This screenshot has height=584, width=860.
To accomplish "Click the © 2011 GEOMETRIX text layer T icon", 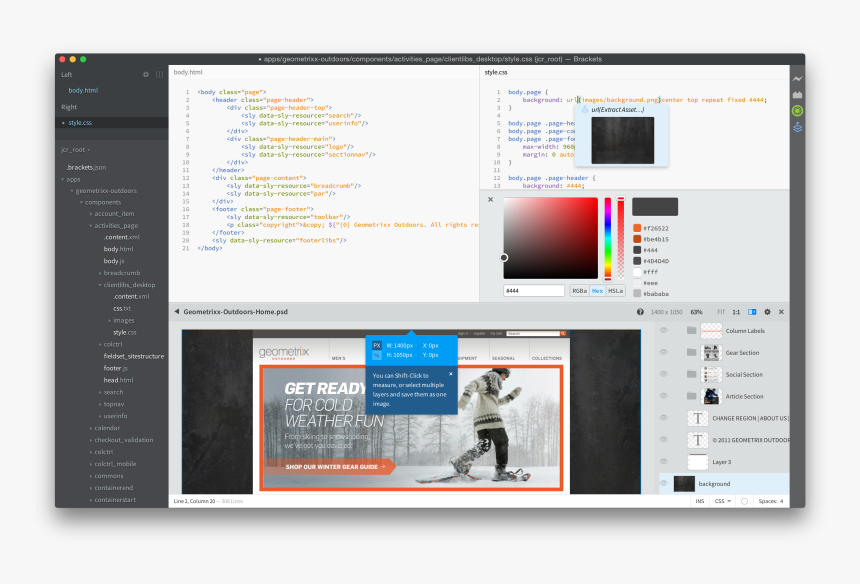I will [x=698, y=440].
